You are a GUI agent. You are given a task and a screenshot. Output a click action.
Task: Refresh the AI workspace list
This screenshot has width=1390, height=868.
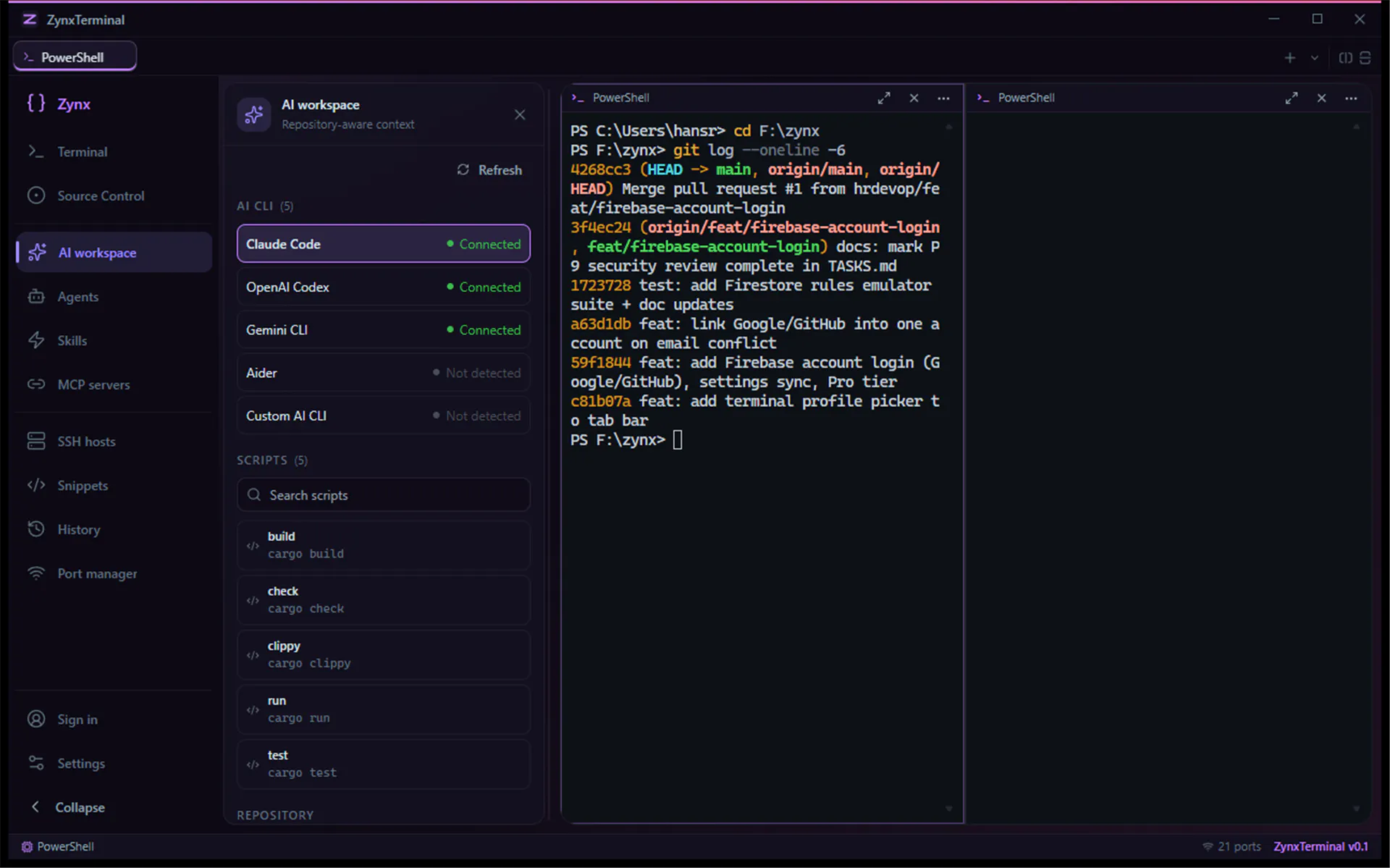[489, 169]
